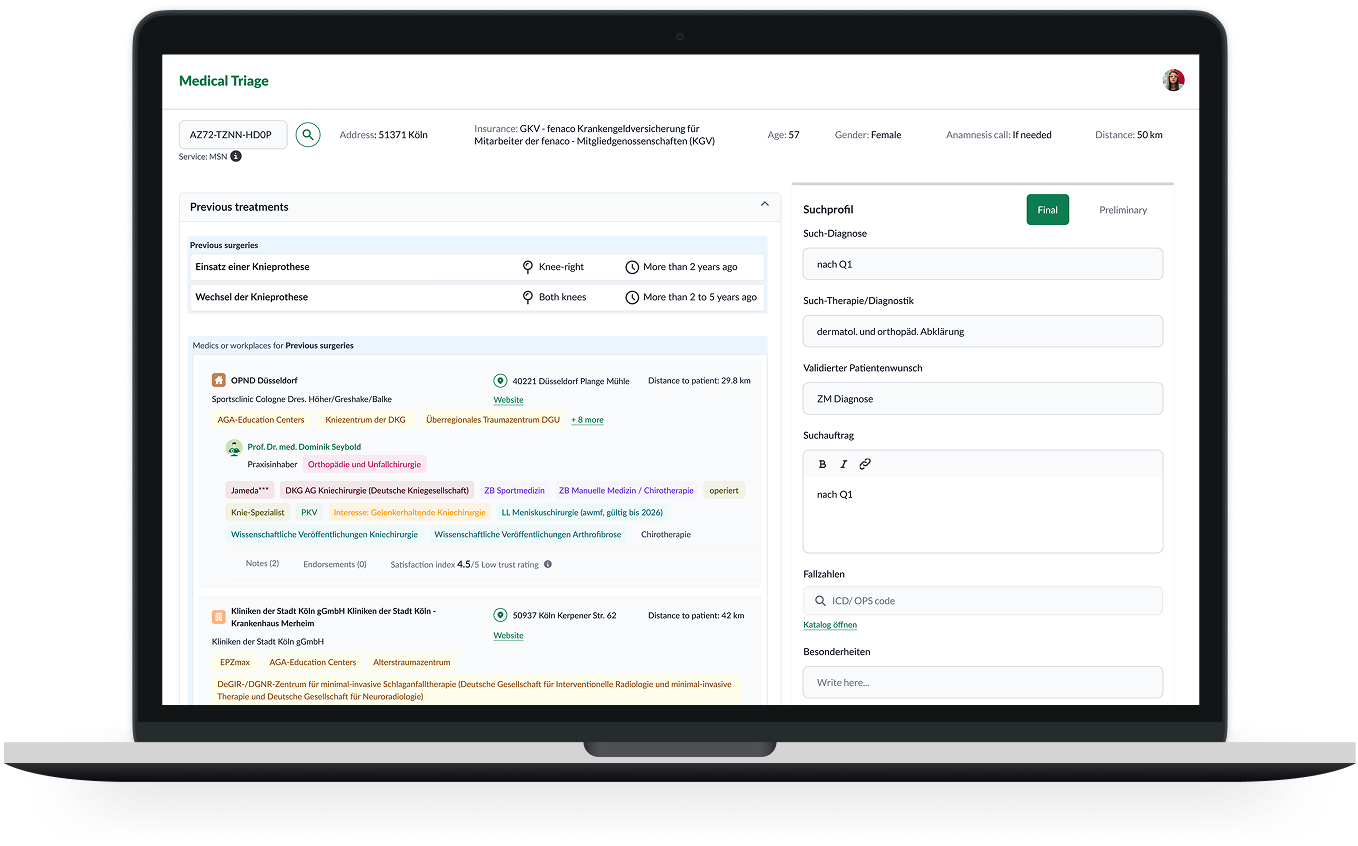
Task: Open the user profile avatar
Action: (1173, 81)
